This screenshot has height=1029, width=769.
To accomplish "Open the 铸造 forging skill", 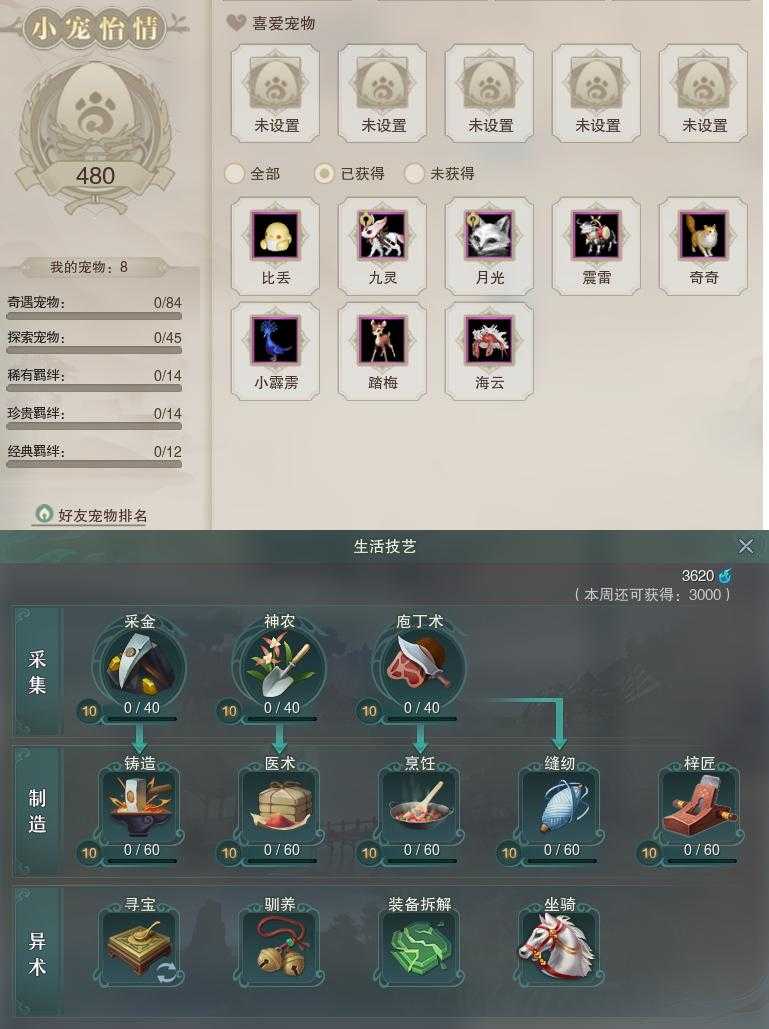I will pos(140,807).
